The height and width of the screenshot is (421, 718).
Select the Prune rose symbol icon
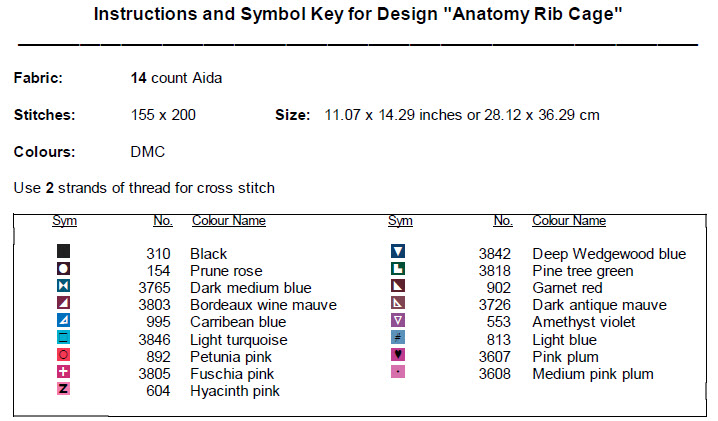[x=64, y=270]
